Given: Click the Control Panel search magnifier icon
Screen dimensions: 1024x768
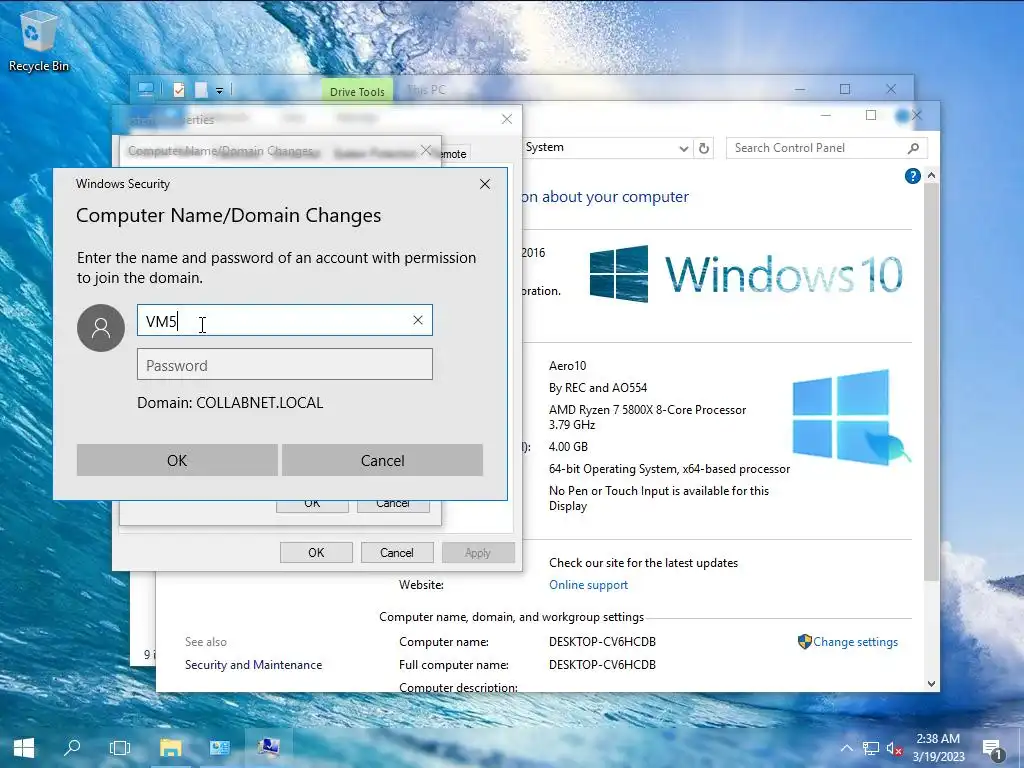Looking at the screenshot, I should pyautogui.click(x=913, y=148).
